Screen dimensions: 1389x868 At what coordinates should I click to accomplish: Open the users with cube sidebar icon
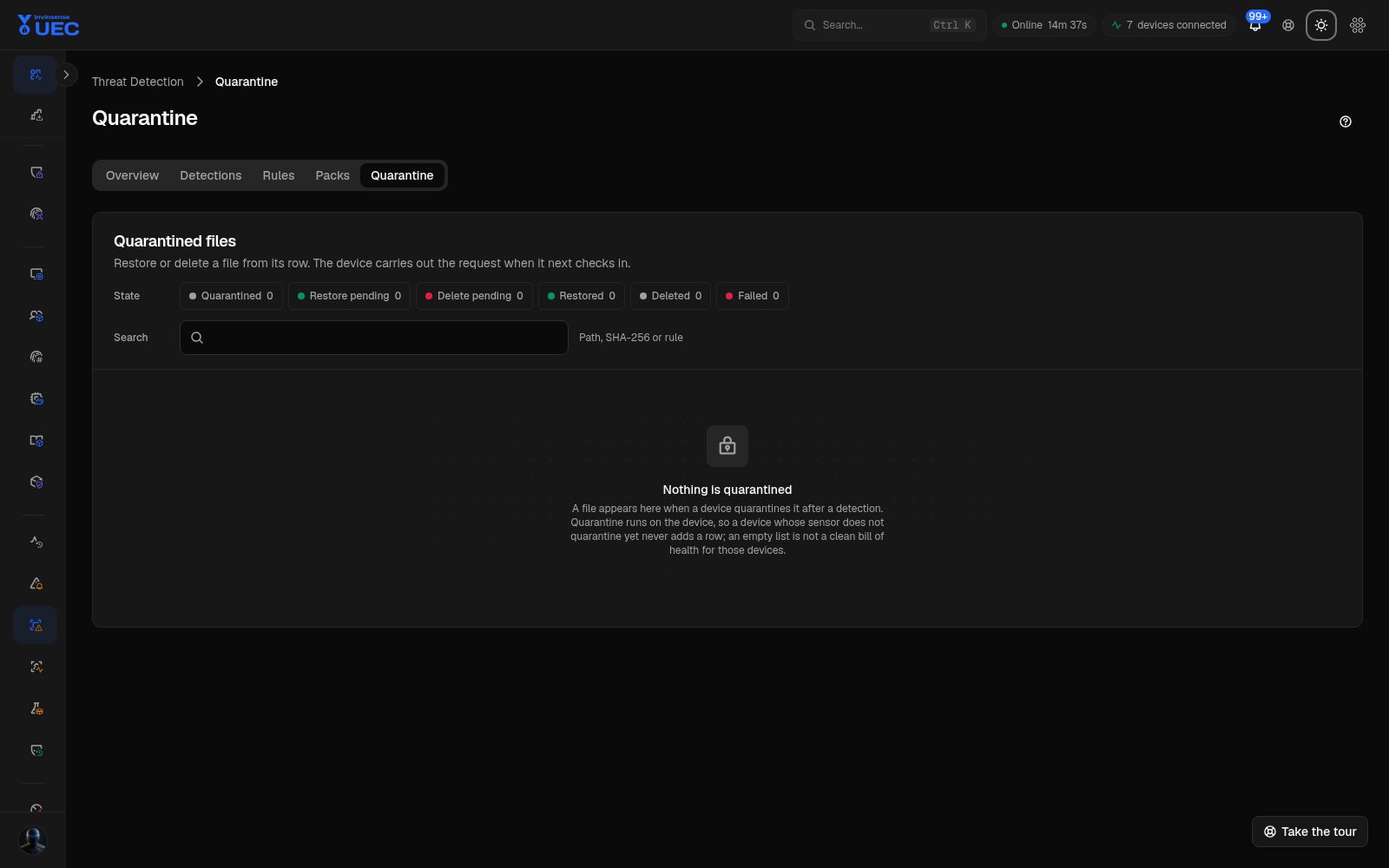(x=36, y=315)
